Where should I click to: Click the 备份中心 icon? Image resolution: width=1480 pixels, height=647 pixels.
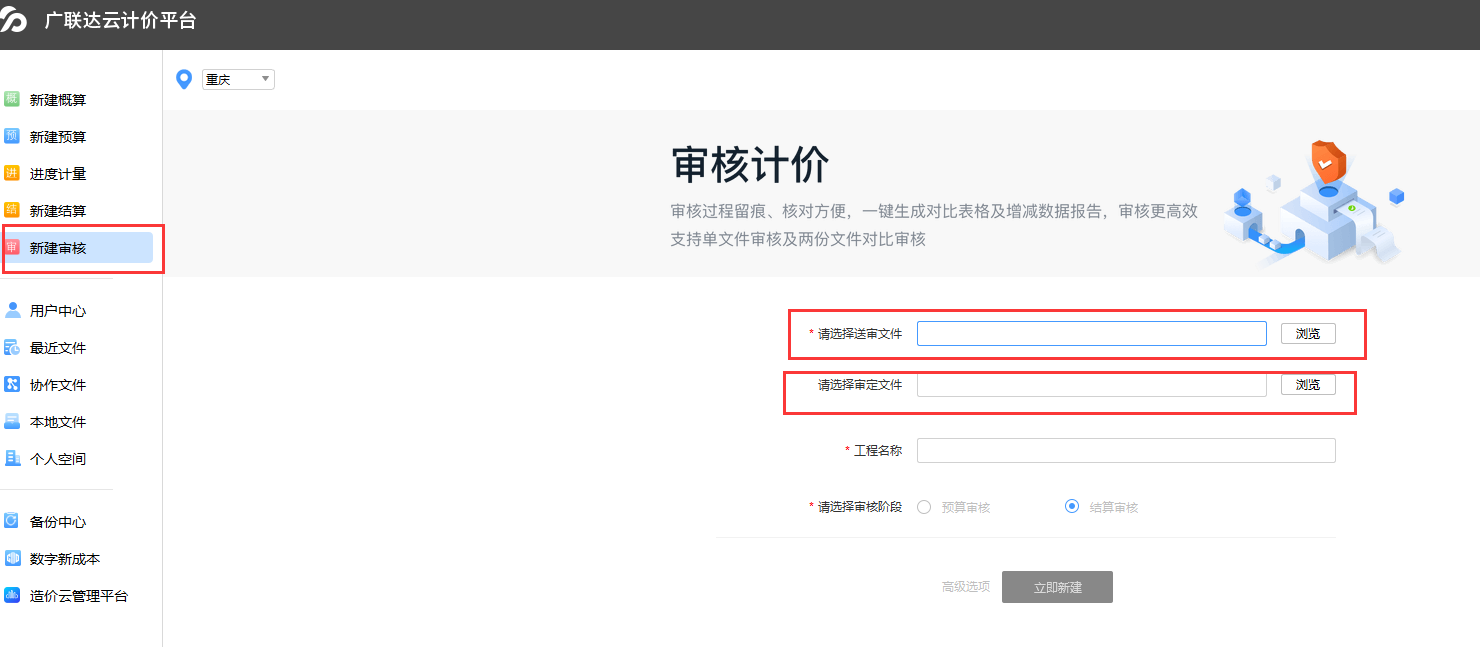[12, 521]
